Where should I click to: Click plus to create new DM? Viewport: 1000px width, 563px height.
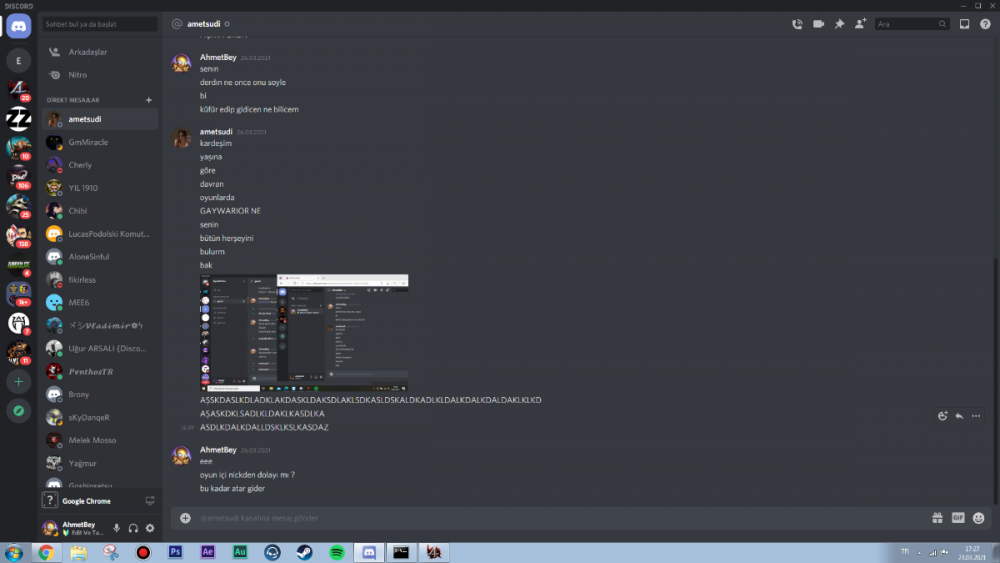click(x=149, y=100)
